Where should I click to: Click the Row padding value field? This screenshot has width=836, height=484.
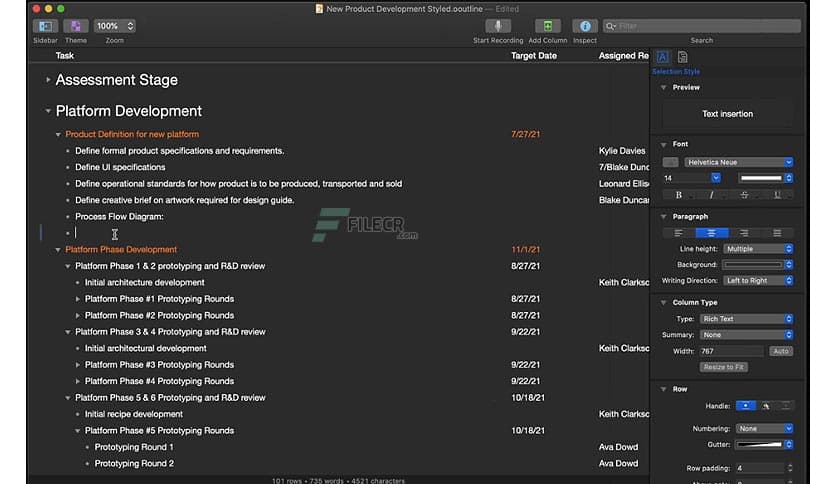coord(759,469)
